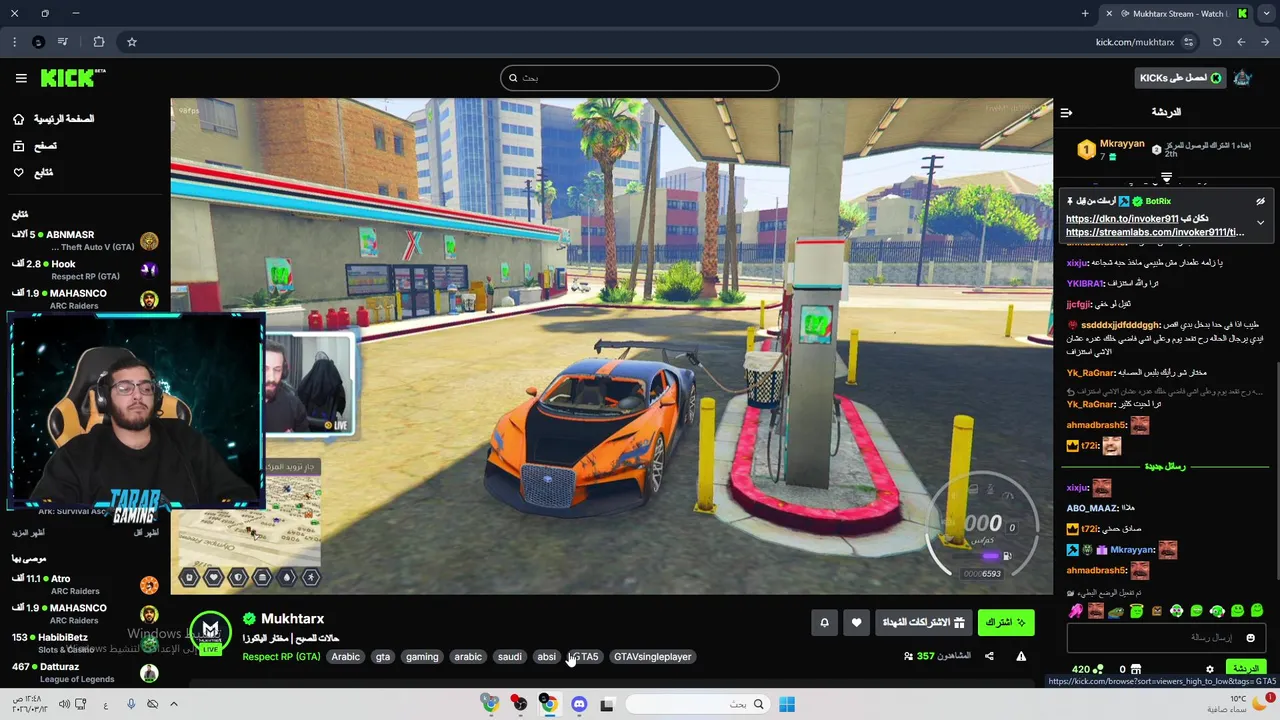The image size is (1280, 720).
Task: Select the GTA5 tag
Action: (x=584, y=657)
